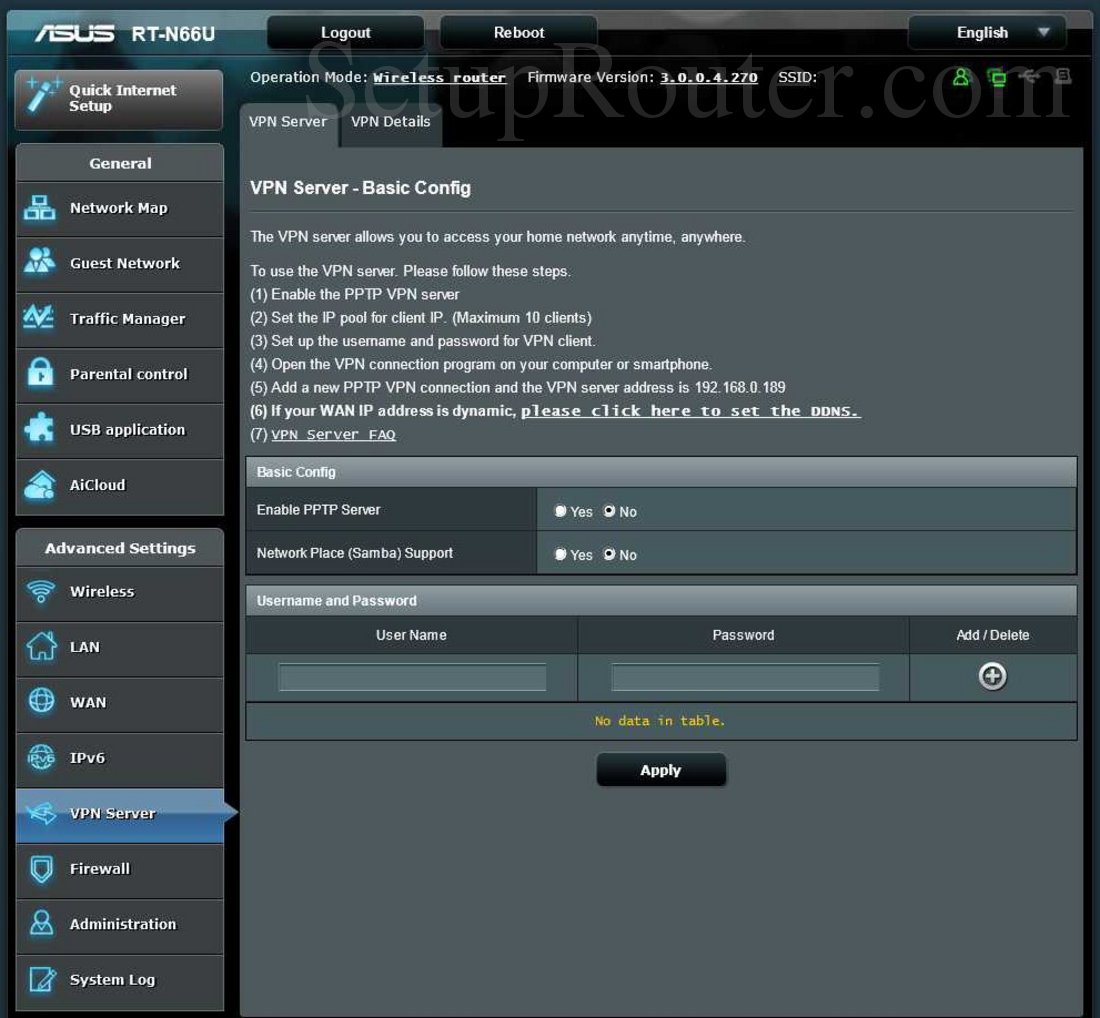Open Network Map via its sidebar icon
The height and width of the screenshot is (1018, 1100).
click(39, 208)
